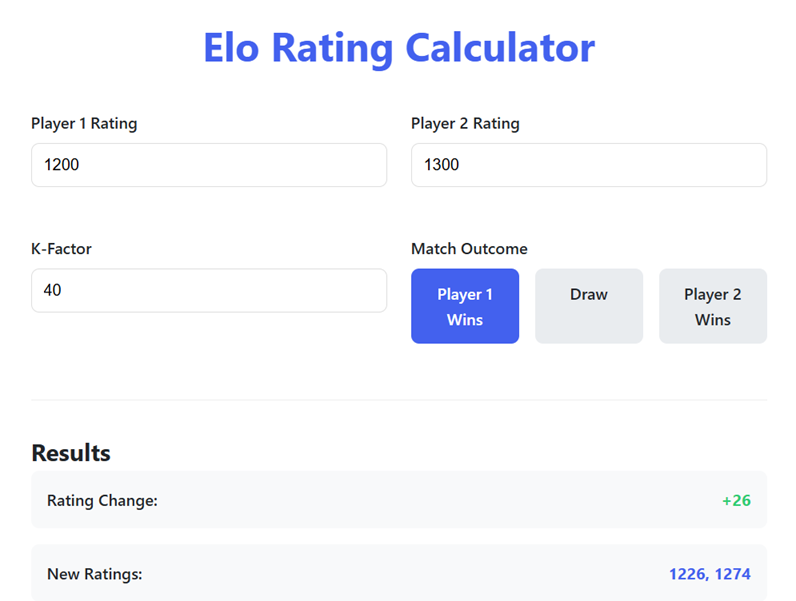Click the Player 2 Rating label
The image size is (796, 601).
click(465, 124)
